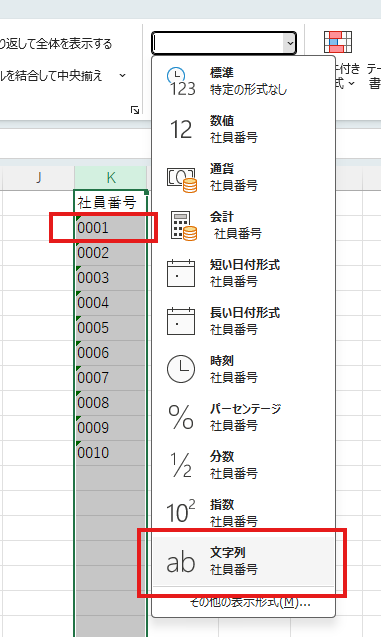Expand the セルを結合して中央揃え dropdown arrow
The height and width of the screenshot is (637, 381).
(123, 76)
